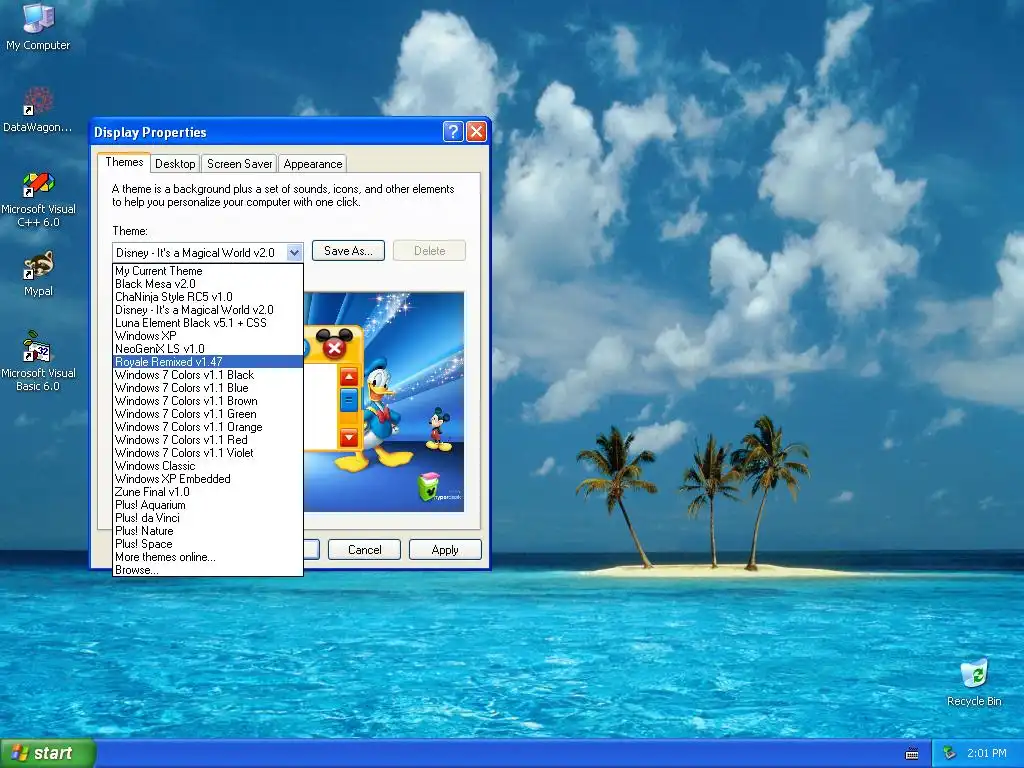1024x768 pixels.
Task: Select the Plus! Space theme
Action: (208, 544)
